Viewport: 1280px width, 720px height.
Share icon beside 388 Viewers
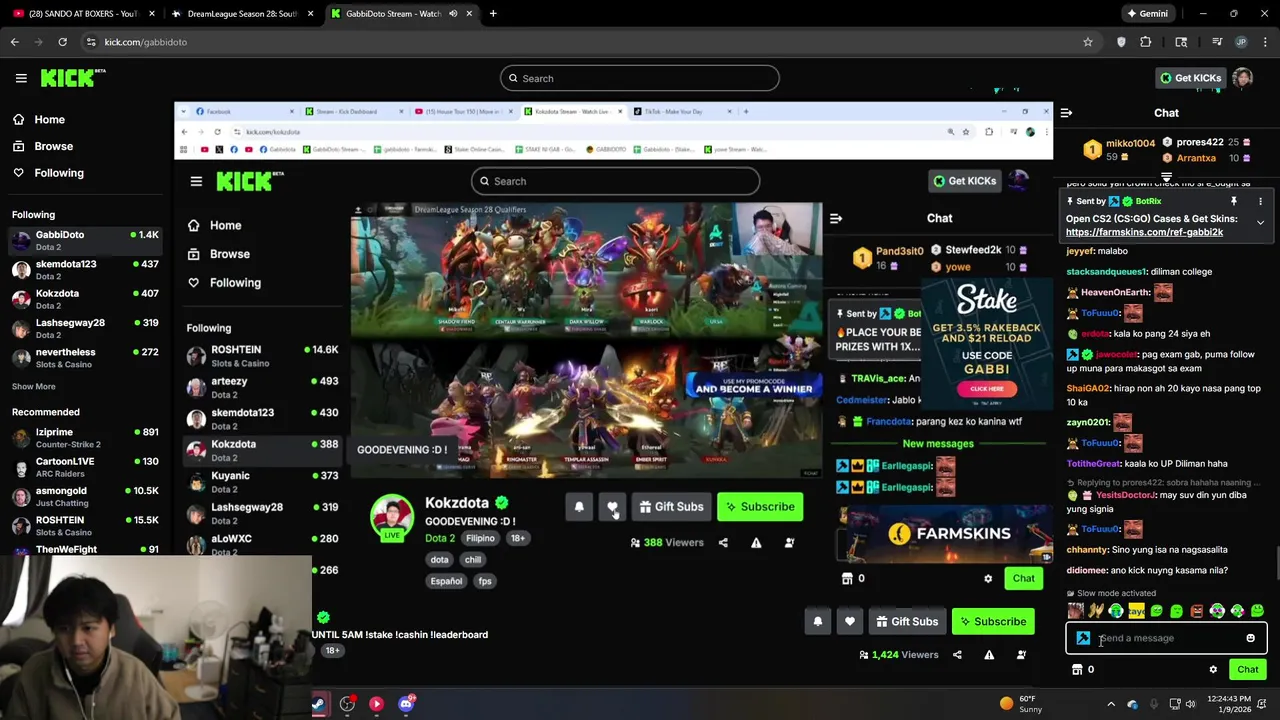723,543
